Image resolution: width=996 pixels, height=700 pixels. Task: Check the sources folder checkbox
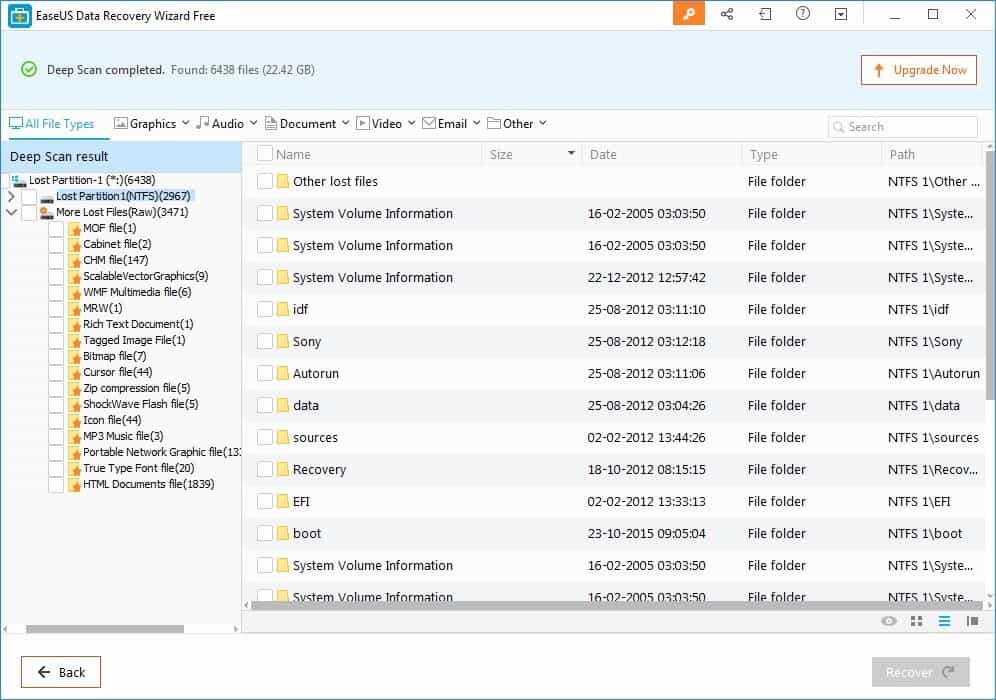[265, 437]
